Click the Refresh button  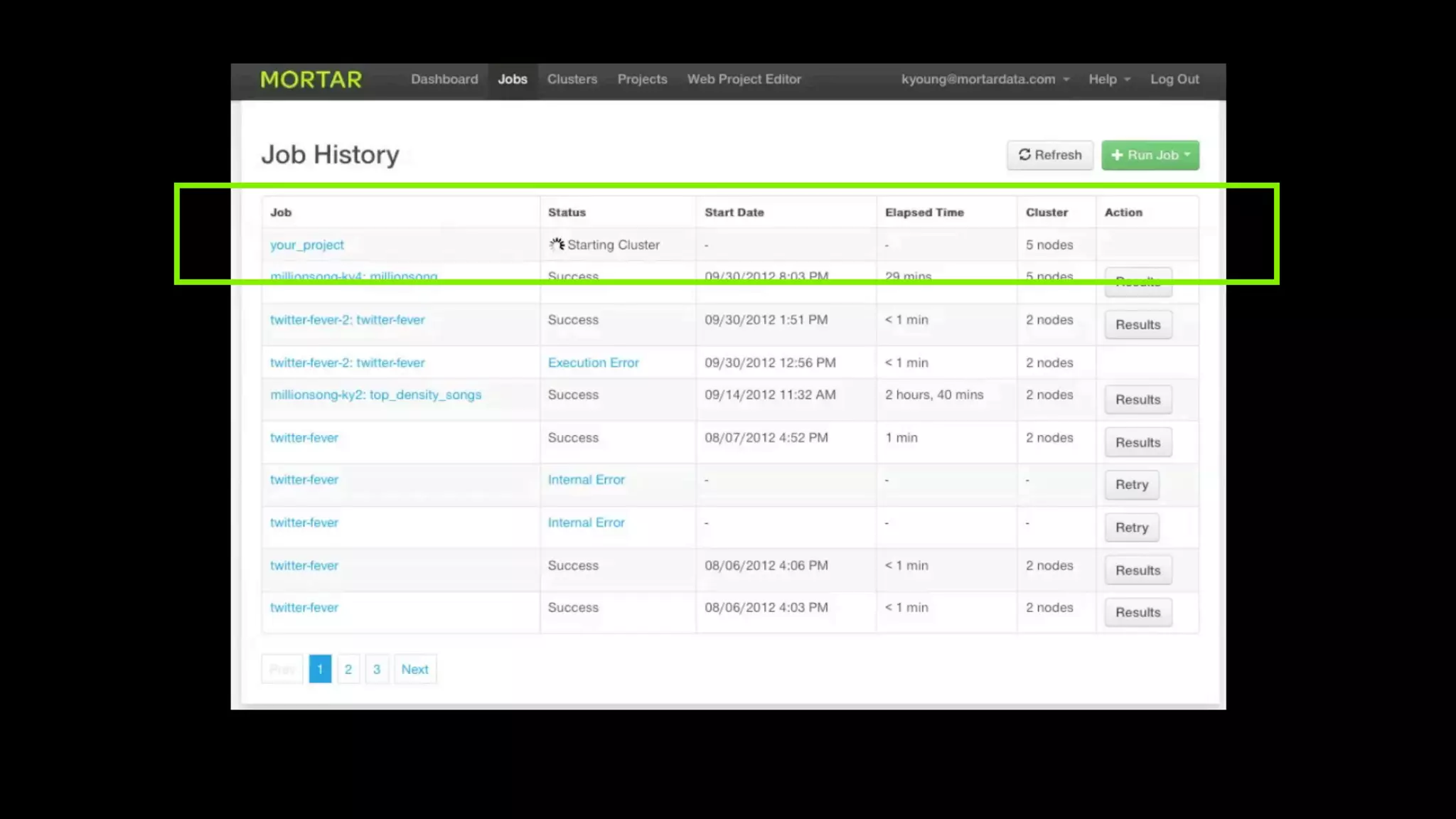[x=1049, y=155]
